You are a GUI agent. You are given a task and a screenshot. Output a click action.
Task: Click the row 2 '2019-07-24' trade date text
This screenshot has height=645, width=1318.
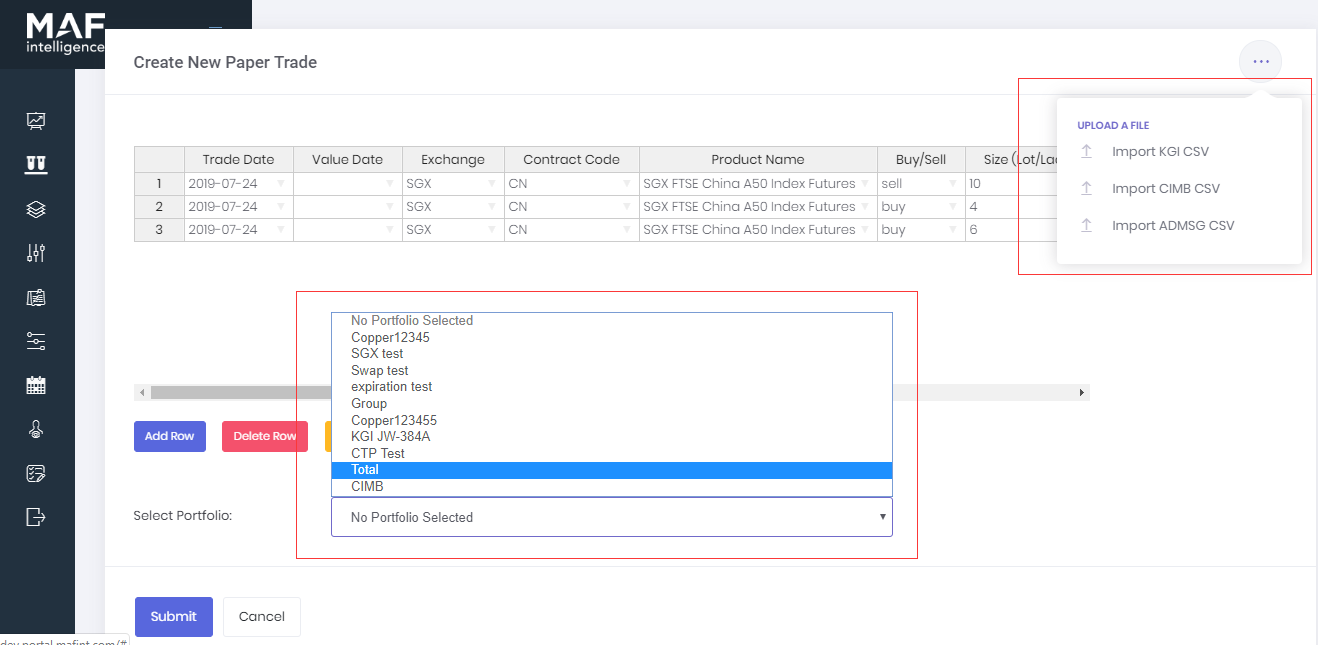[223, 207]
